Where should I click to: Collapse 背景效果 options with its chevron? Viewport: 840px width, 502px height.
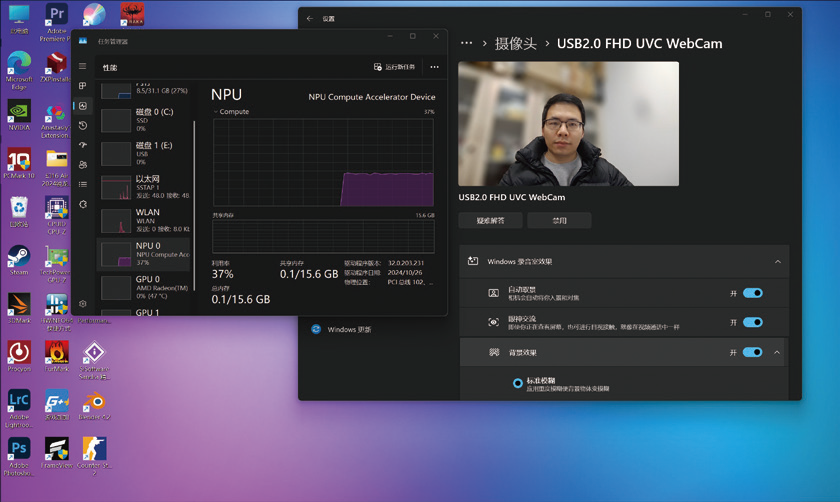click(x=777, y=352)
